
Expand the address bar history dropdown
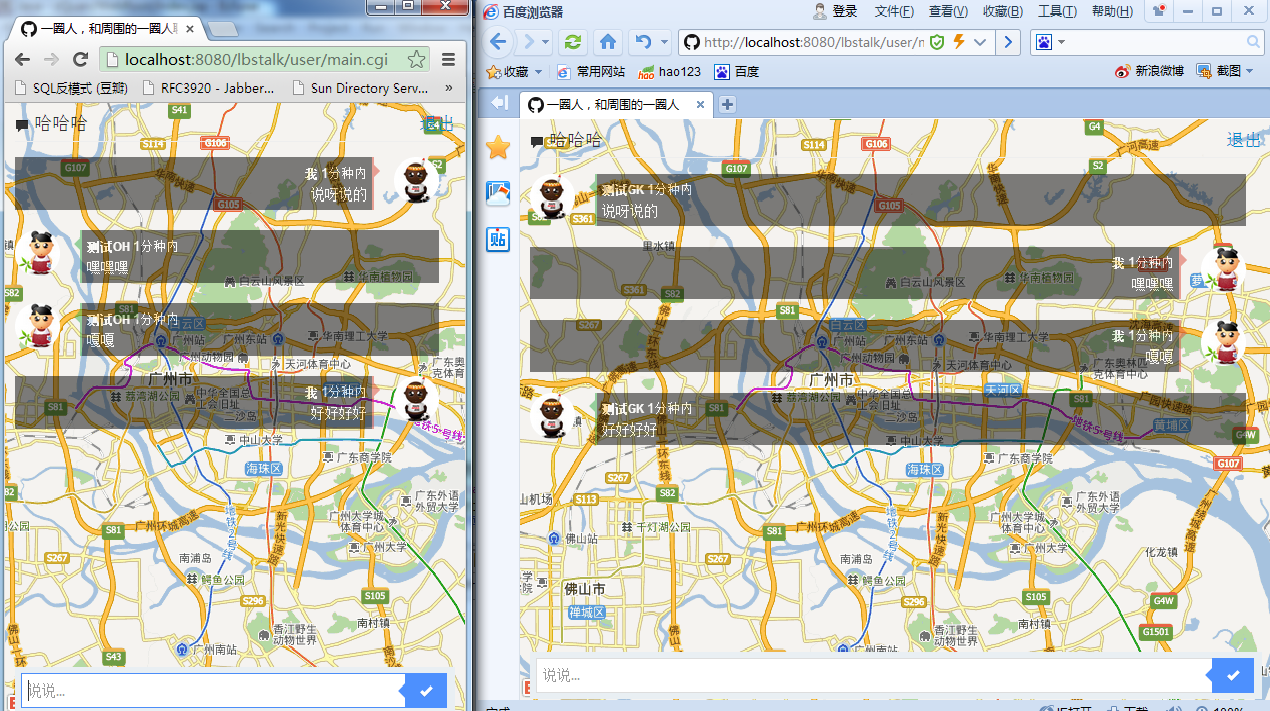980,42
